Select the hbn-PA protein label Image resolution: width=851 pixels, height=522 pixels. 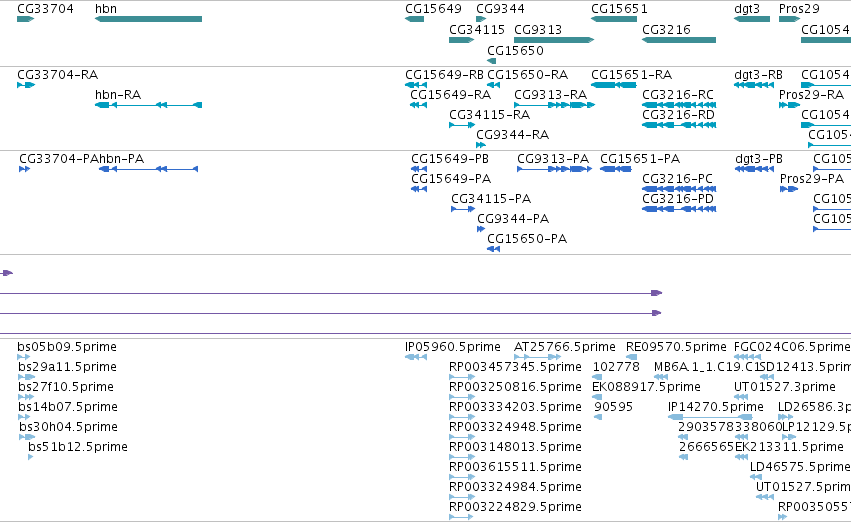122,158
